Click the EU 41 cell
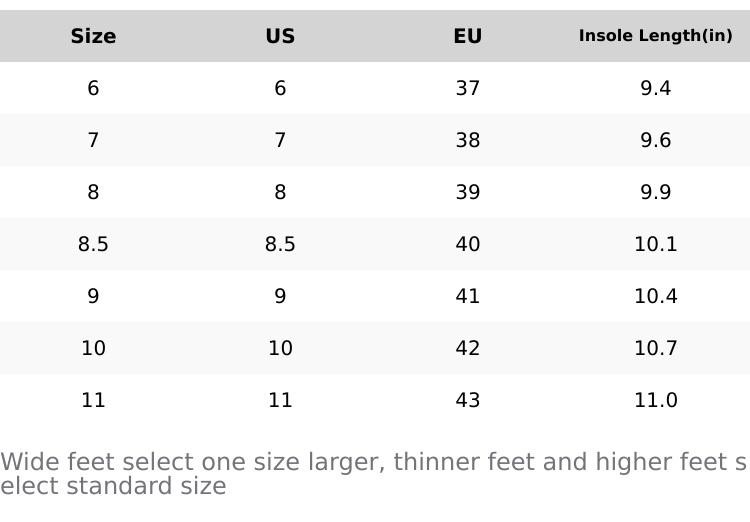This screenshot has width=750, height=522. coord(468,296)
